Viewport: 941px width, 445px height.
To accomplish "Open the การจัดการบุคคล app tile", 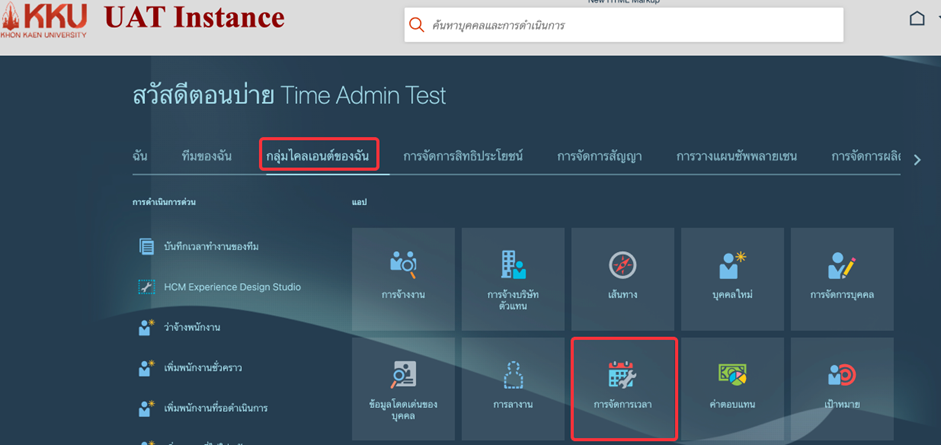I will [x=842, y=276].
